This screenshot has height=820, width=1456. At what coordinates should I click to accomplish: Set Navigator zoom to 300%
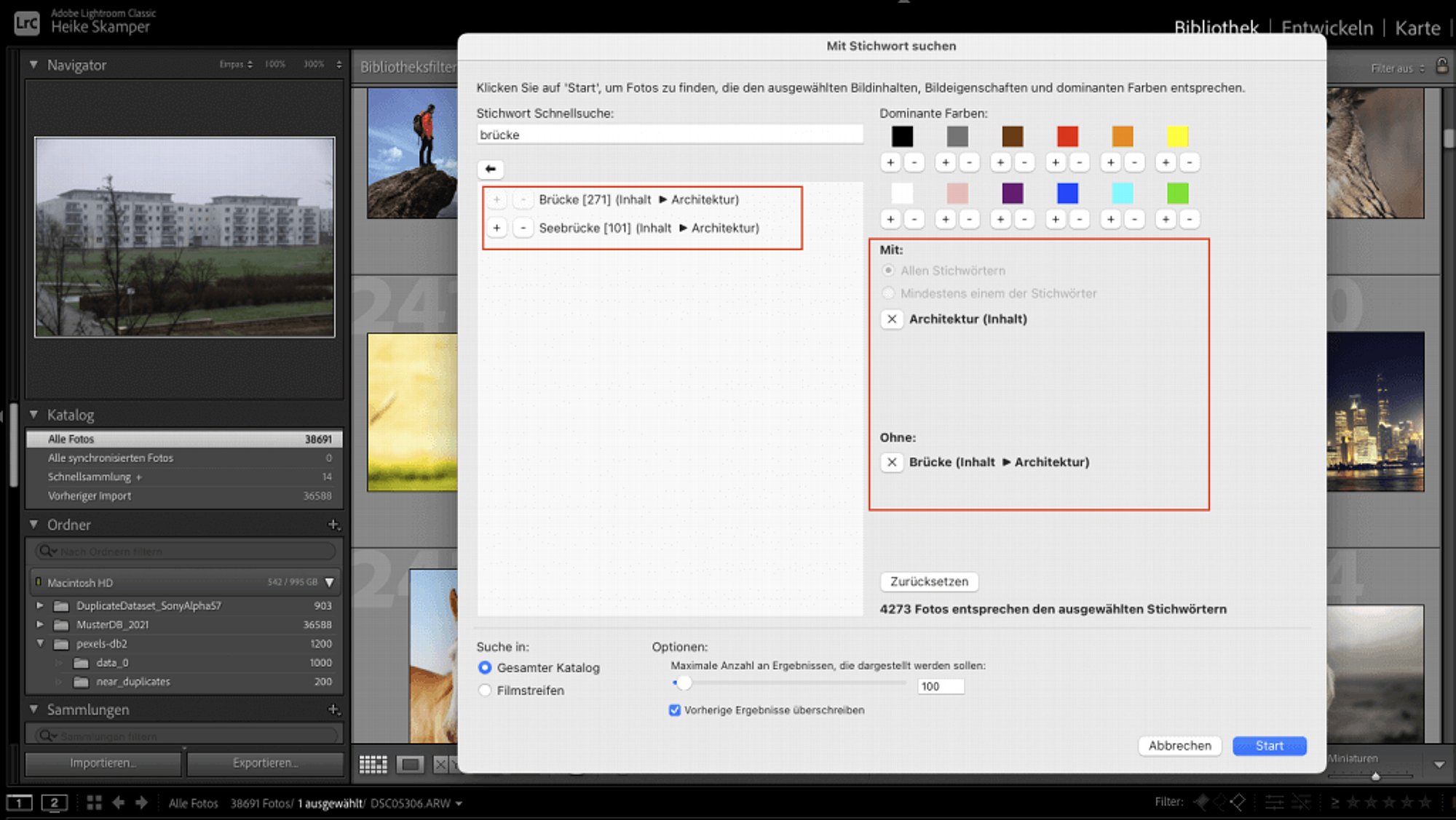point(314,64)
